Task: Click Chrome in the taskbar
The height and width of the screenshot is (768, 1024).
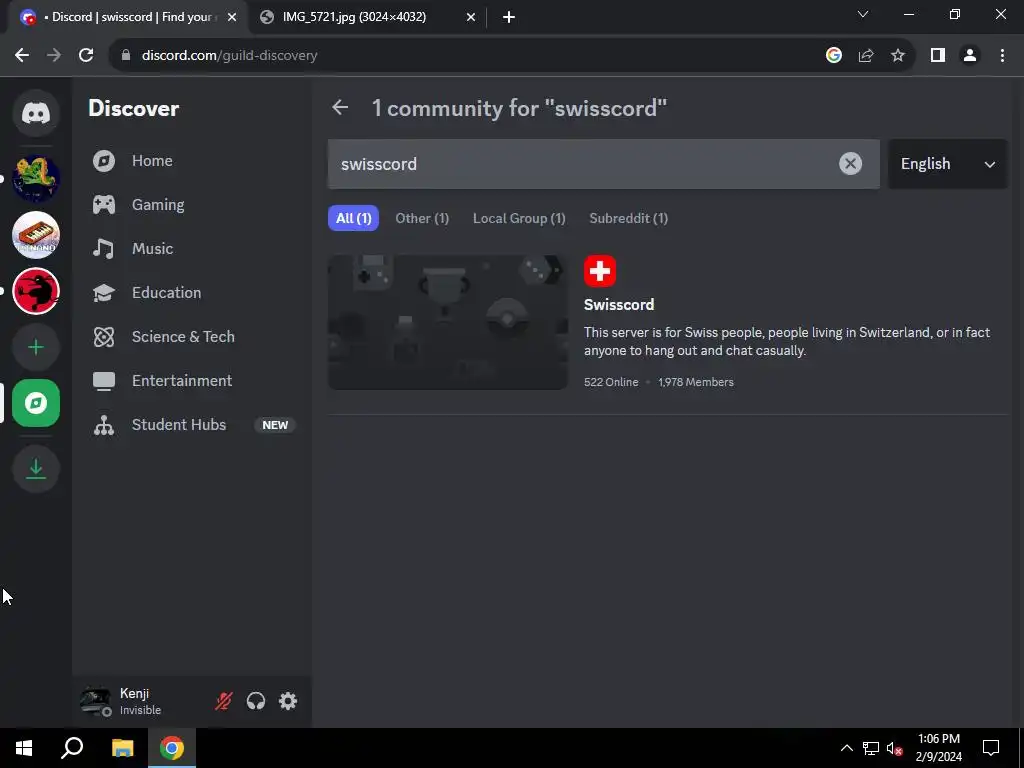Action: coord(172,748)
